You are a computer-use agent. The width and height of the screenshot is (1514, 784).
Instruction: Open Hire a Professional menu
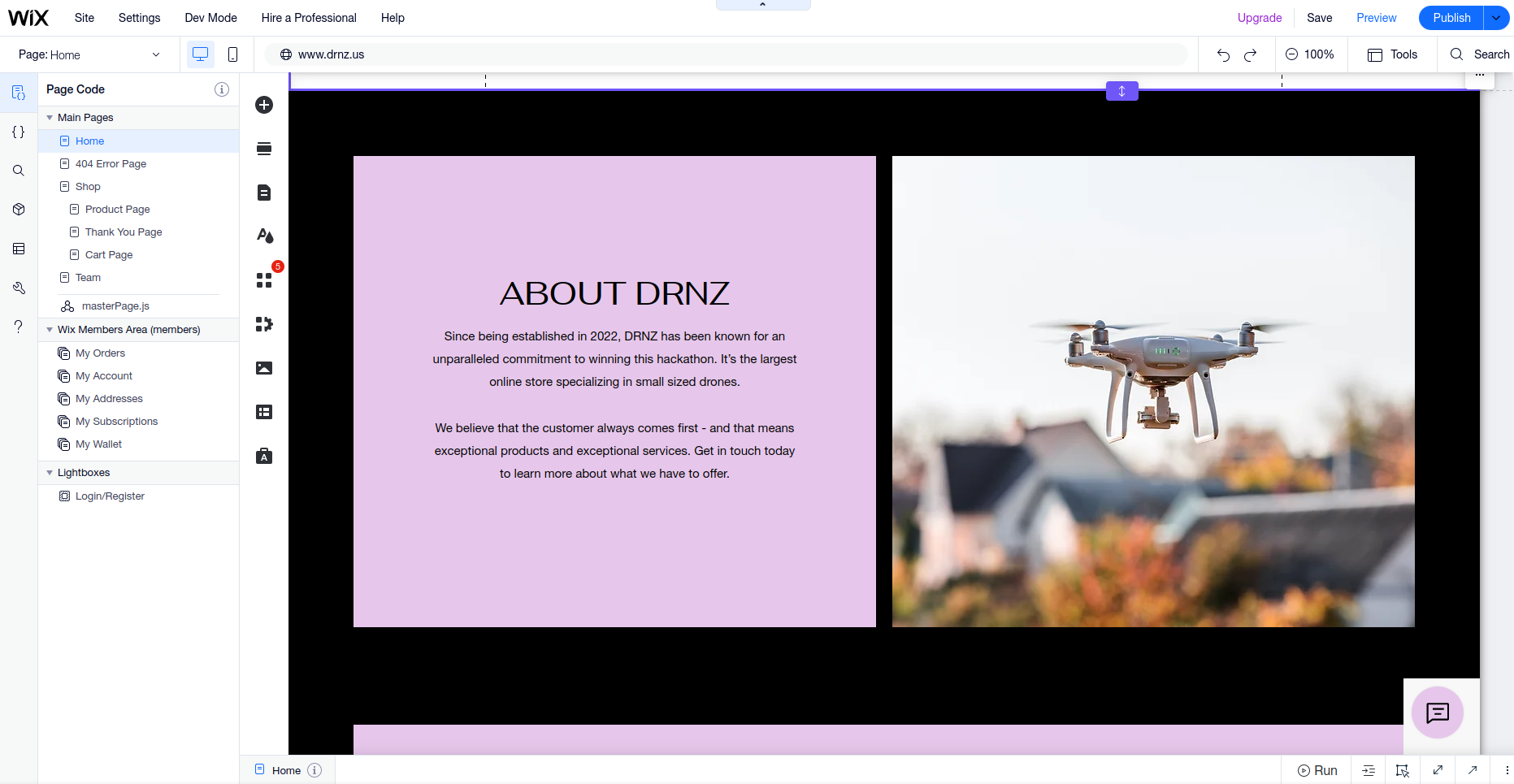click(309, 18)
